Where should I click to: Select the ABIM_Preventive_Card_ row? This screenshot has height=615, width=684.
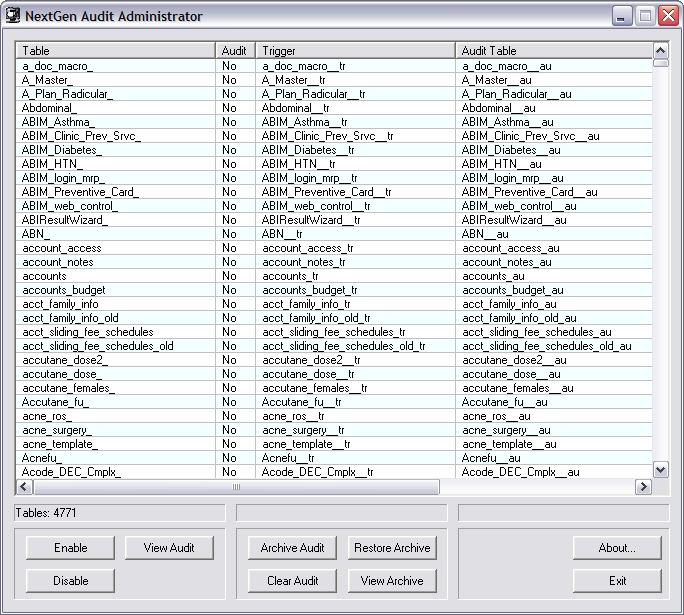tap(334, 191)
